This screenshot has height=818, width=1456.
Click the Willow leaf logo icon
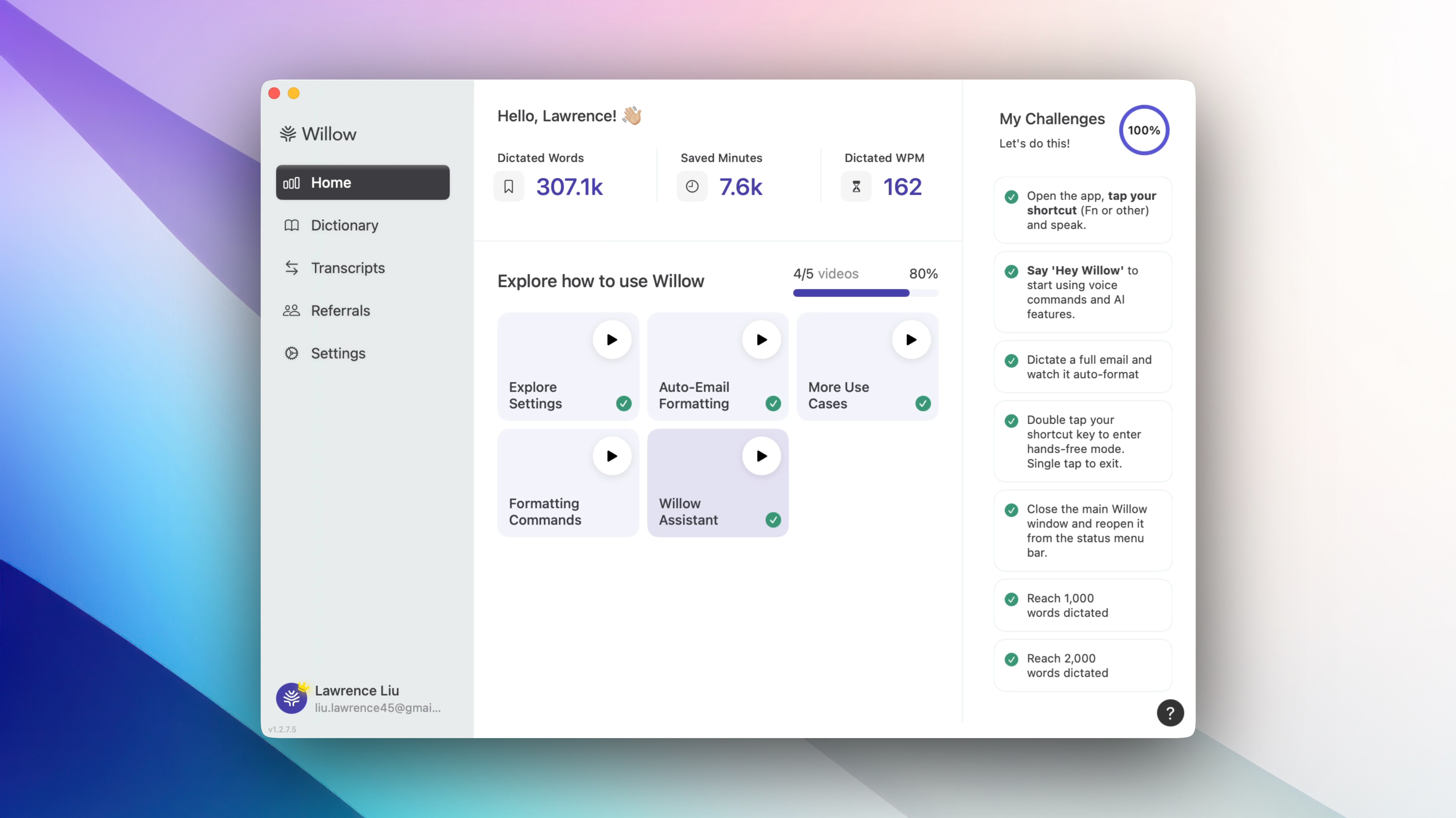pos(288,134)
